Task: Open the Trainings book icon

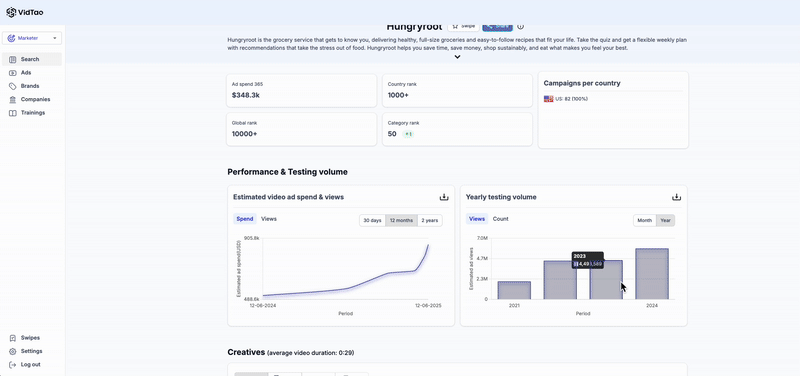Action: (x=13, y=113)
